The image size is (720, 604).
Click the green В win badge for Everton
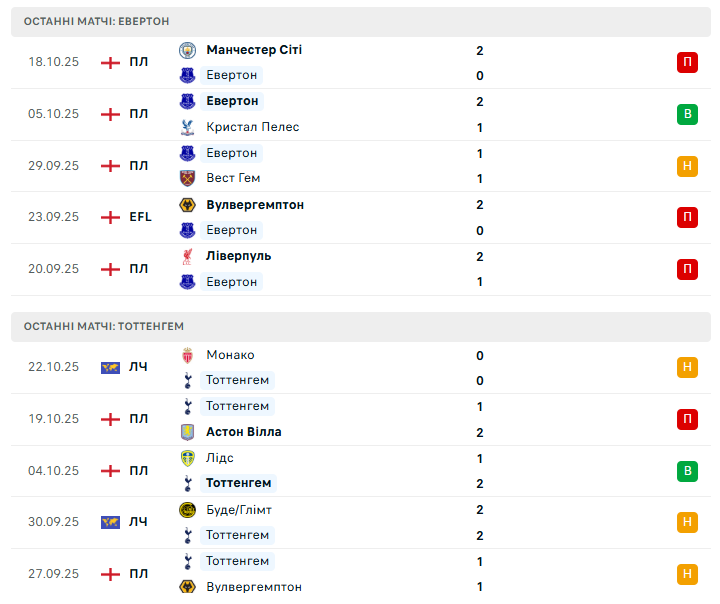[687, 114]
